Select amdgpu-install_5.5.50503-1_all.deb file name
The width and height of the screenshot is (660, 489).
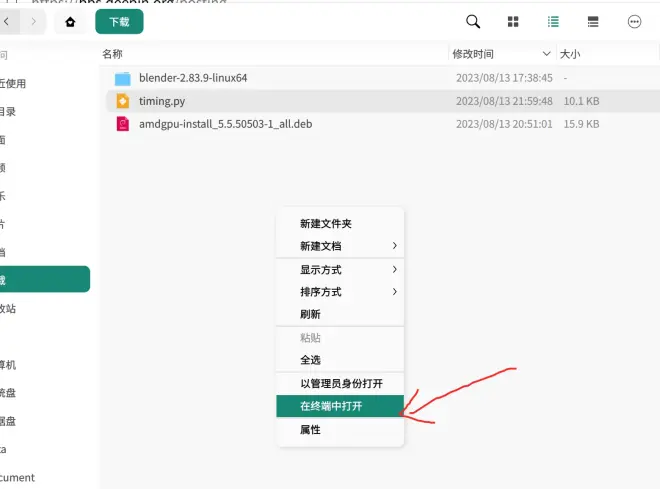226,124
